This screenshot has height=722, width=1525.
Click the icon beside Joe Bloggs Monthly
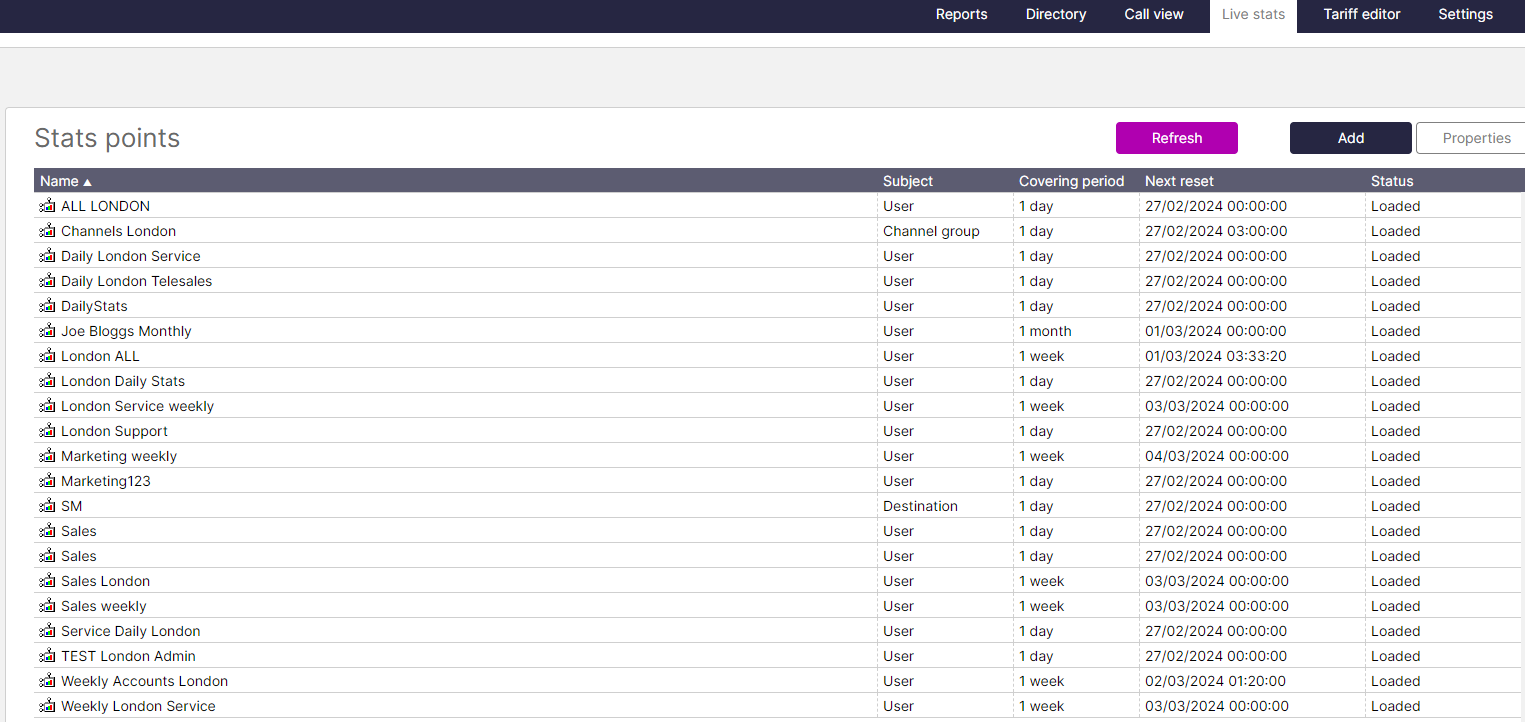47,331
